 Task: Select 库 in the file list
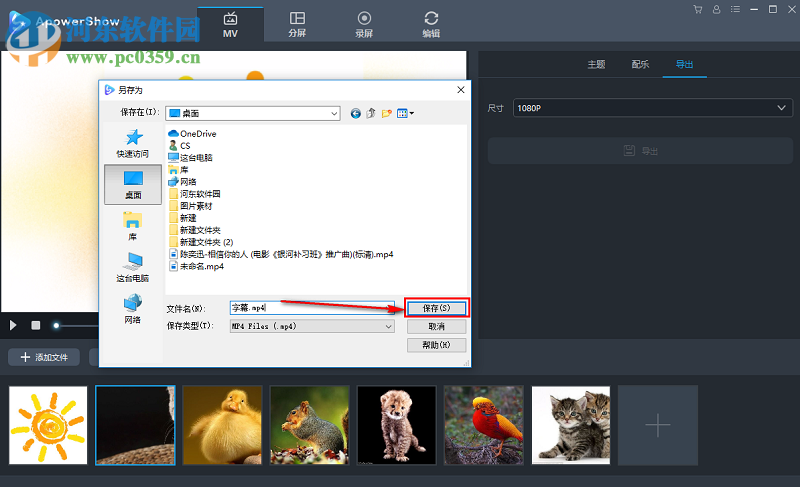tap(179, 170)
